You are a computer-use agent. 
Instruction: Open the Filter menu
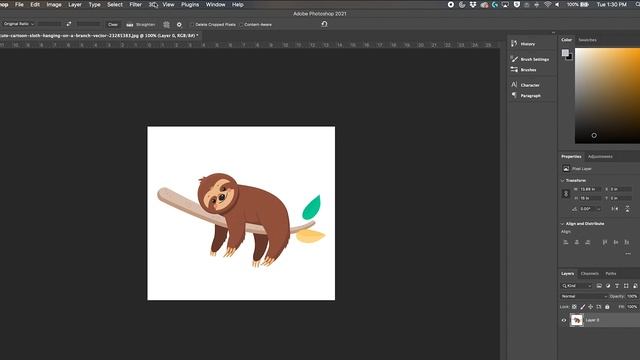pyautogui.click(x=136, y=4)
